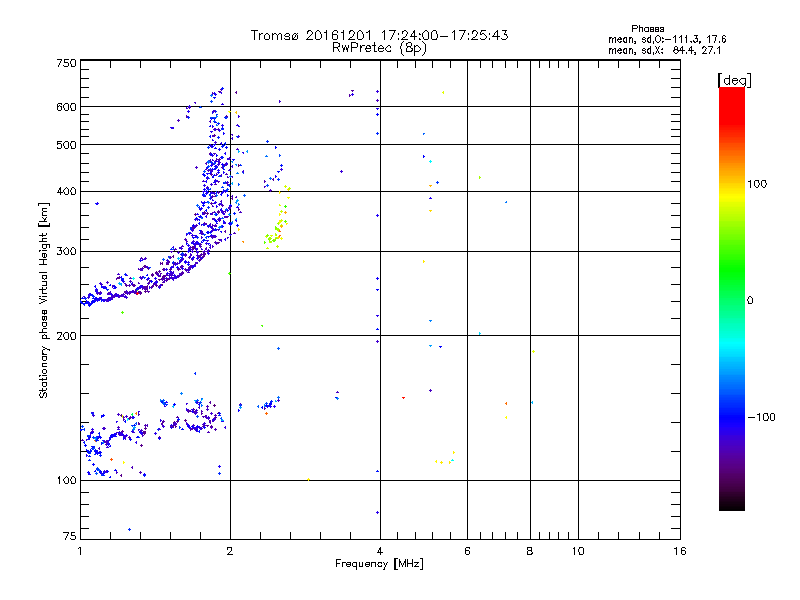Click the 'Frequency [MHz]' axis label
Image resolution: width=800 pixels, height=600 pixels.
click(x=379, y=564)
